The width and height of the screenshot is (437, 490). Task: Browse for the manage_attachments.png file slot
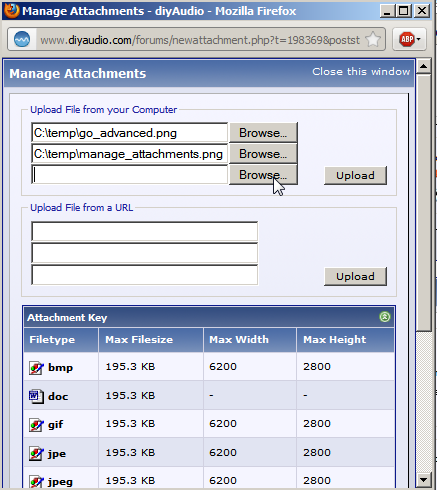click(x=263, y=154)
